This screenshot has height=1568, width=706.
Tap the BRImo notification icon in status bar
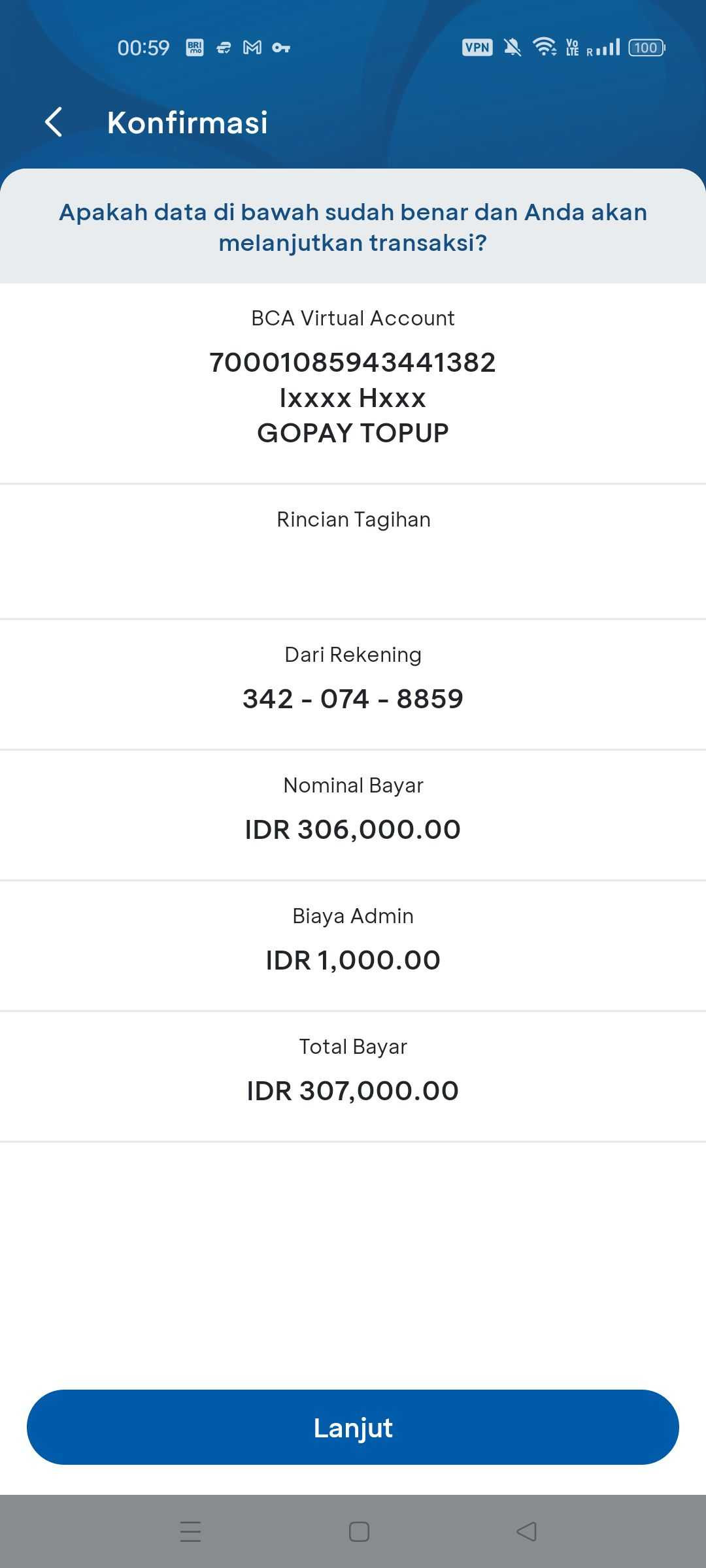(x=195, y=48)
